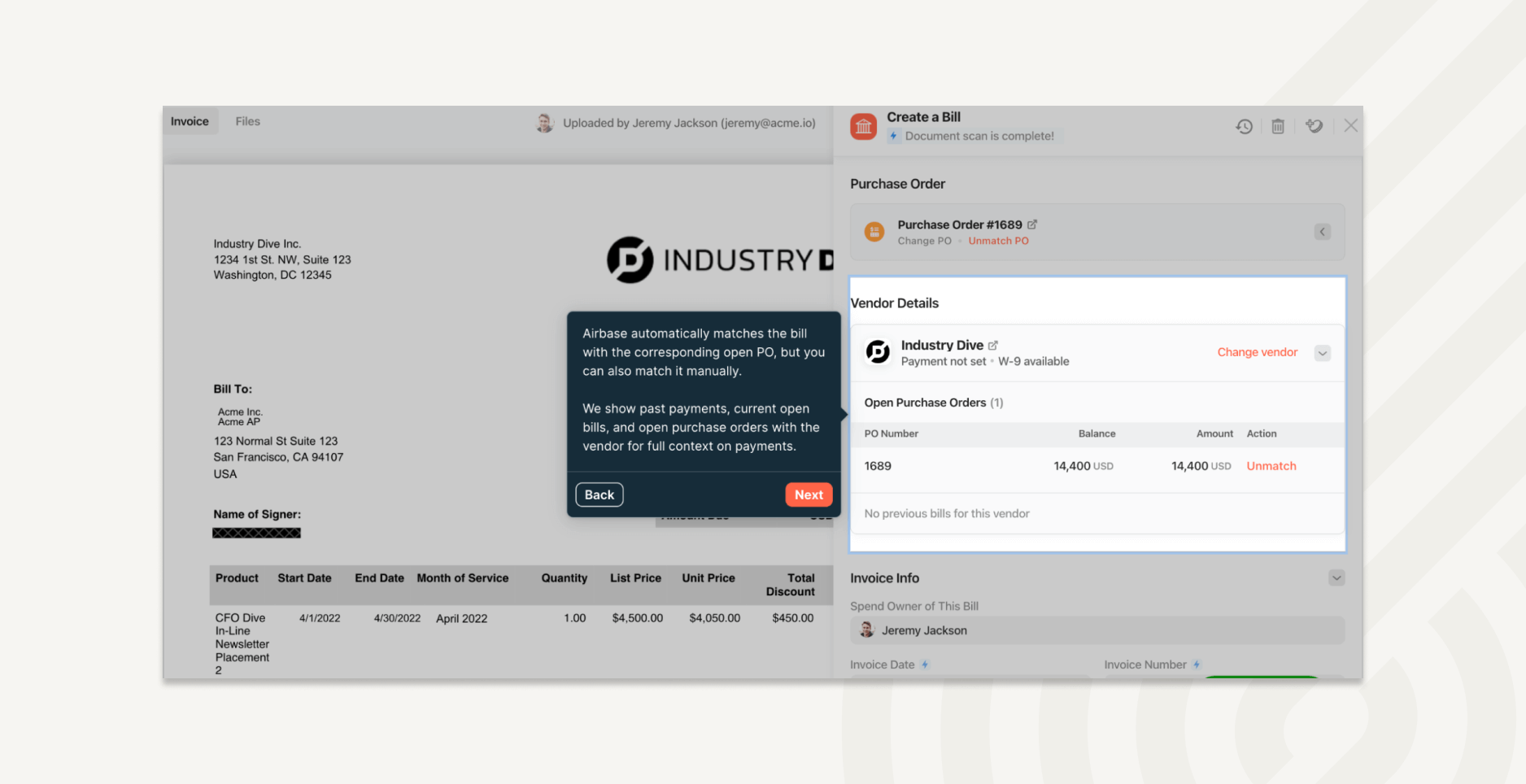Screen dimensions: 1526x784
Task: Click Change vendor link
Action: pos(1257,352)
